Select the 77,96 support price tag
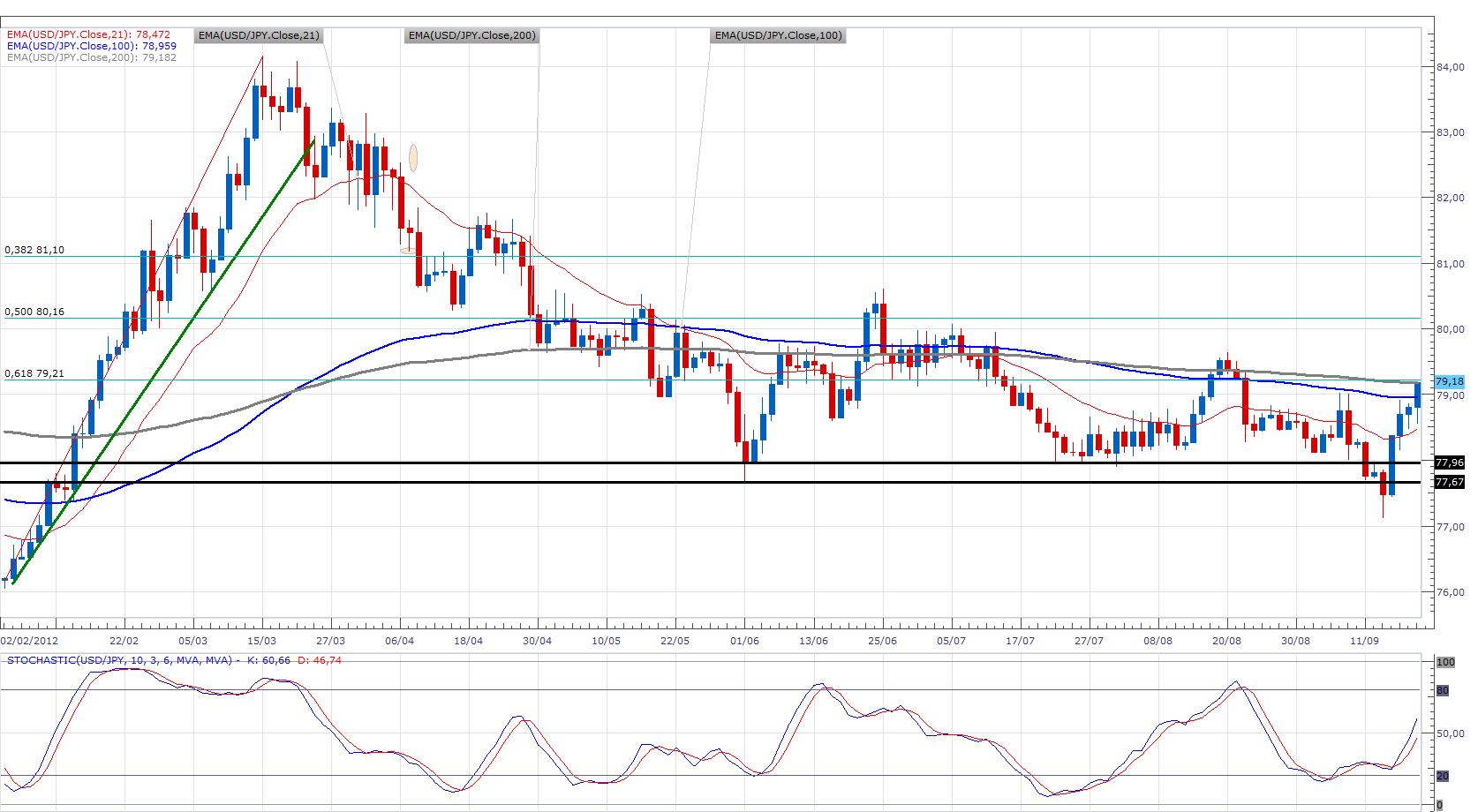 tap(1450, 462)
